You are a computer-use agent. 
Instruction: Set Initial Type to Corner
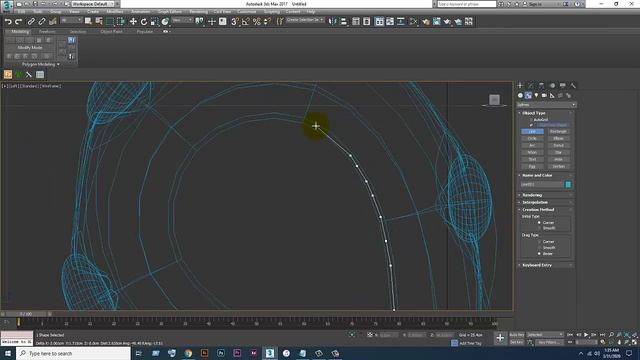pos(539,222)
